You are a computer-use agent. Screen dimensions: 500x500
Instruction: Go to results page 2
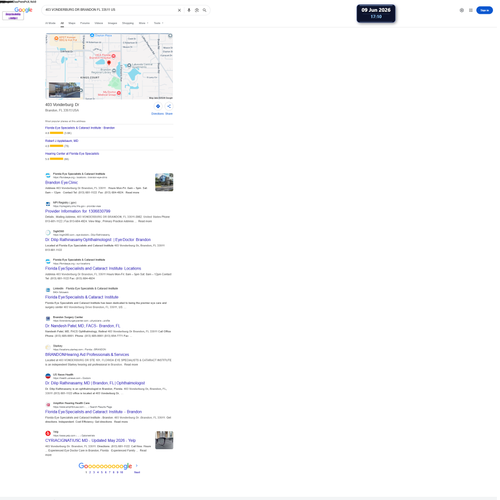[x=90, y=472]
